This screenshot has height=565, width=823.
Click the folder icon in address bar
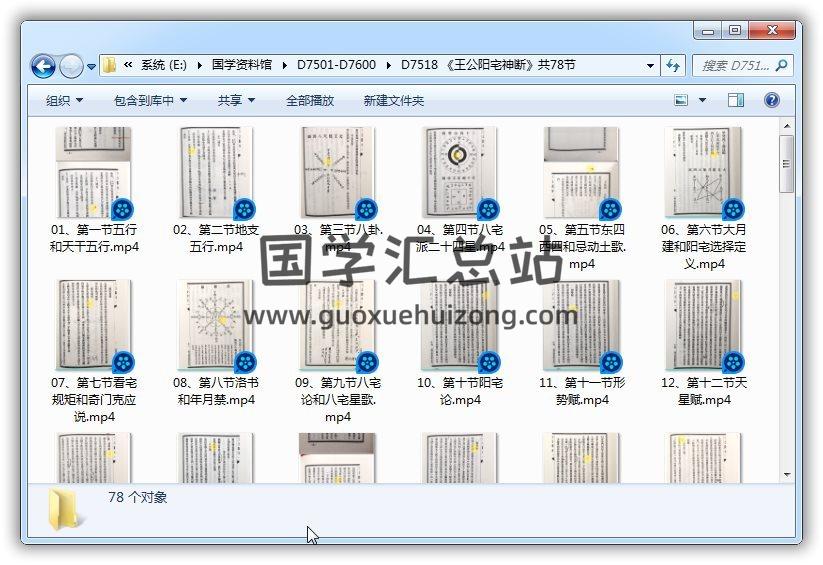click(x=109, y=65)
